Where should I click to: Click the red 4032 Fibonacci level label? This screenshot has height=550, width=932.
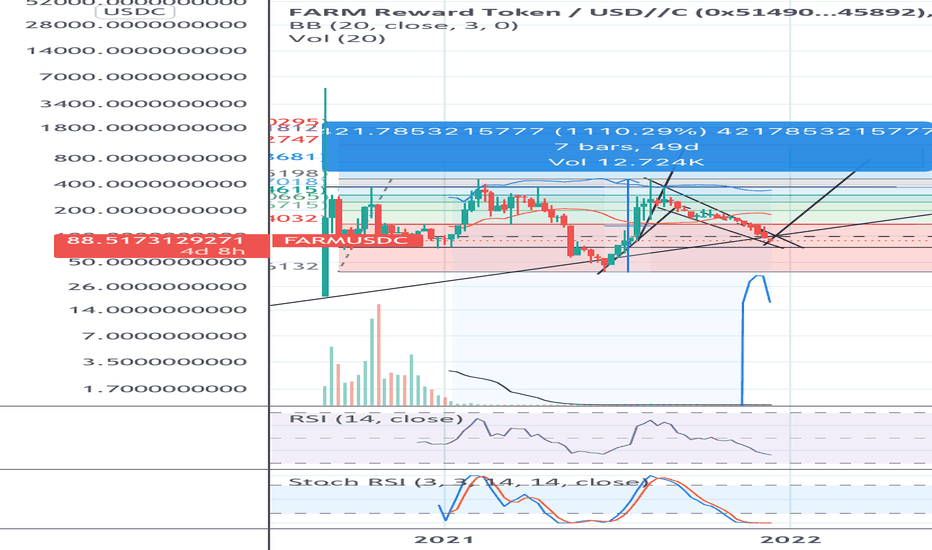point(294,218)
